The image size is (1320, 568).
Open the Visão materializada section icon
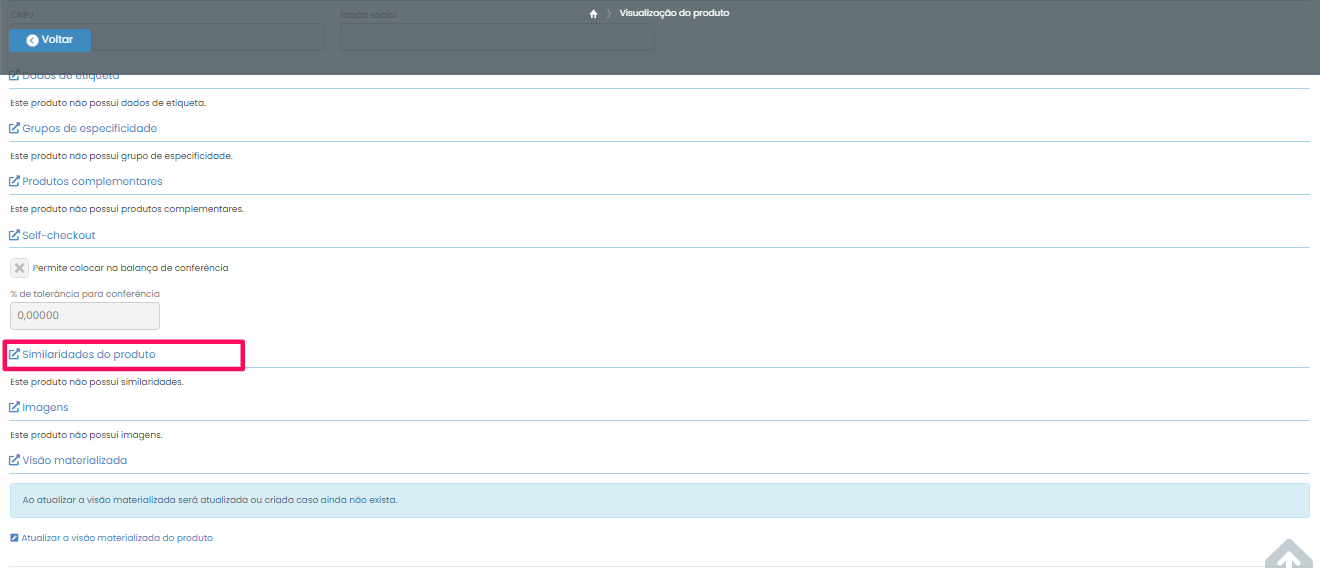(x=14, y=460)
